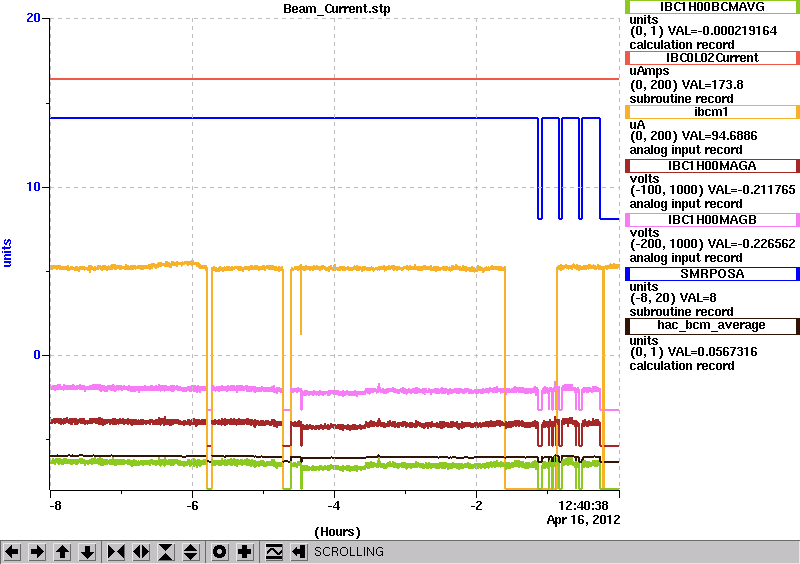This screenshot has width=800, height=564.
Task: Select the IBC1H00BCMAVG curve in legend
Action: [712, 6]
